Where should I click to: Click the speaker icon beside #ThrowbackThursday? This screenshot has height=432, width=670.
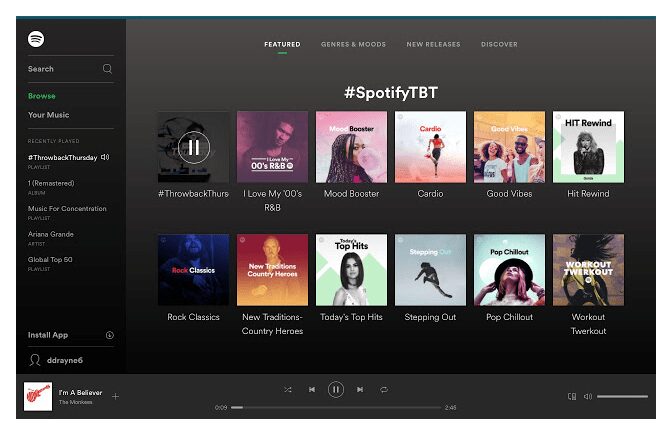pyautogui.click(x=105, y=157)
